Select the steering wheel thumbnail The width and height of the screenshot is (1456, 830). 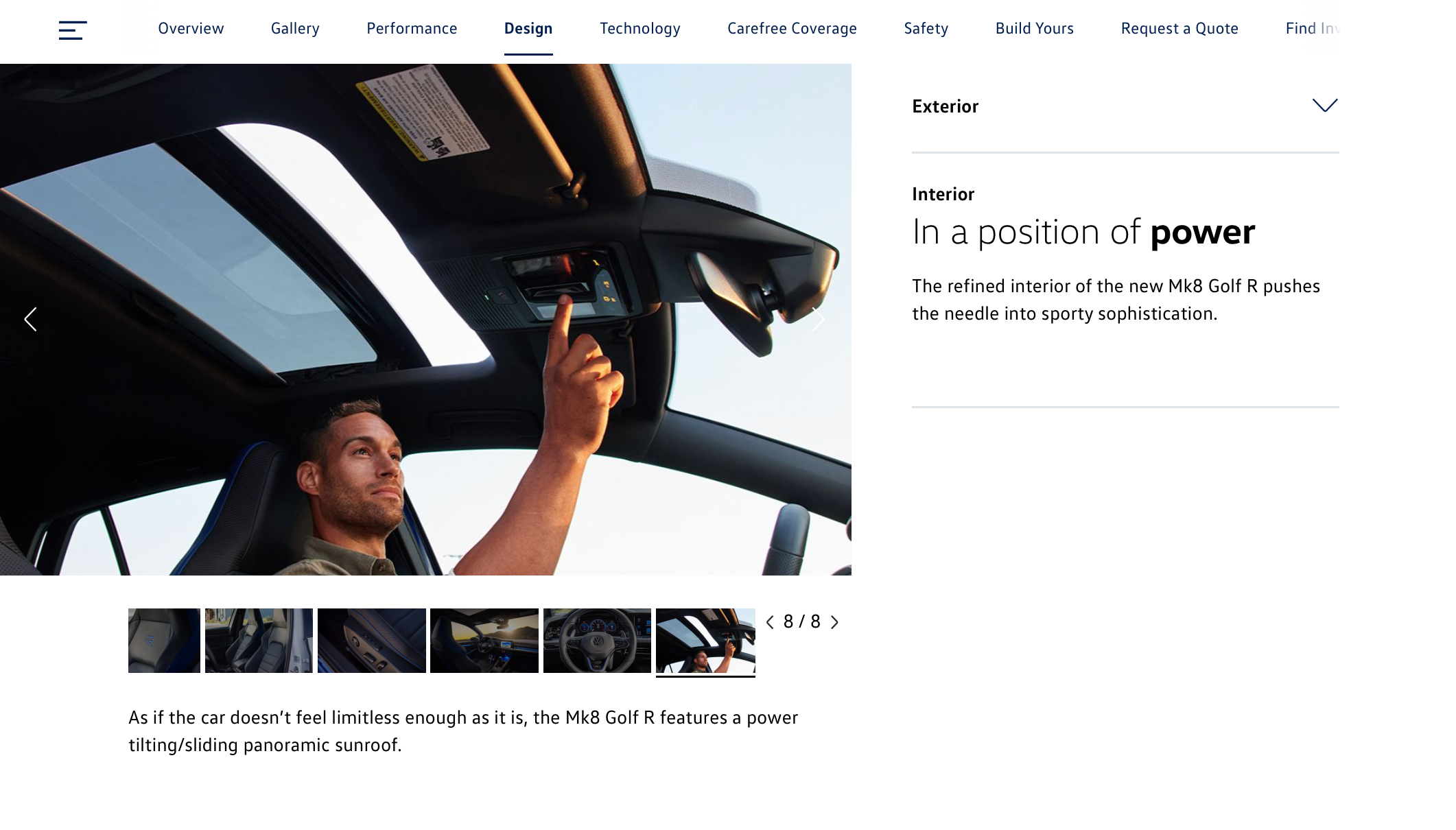597,640
